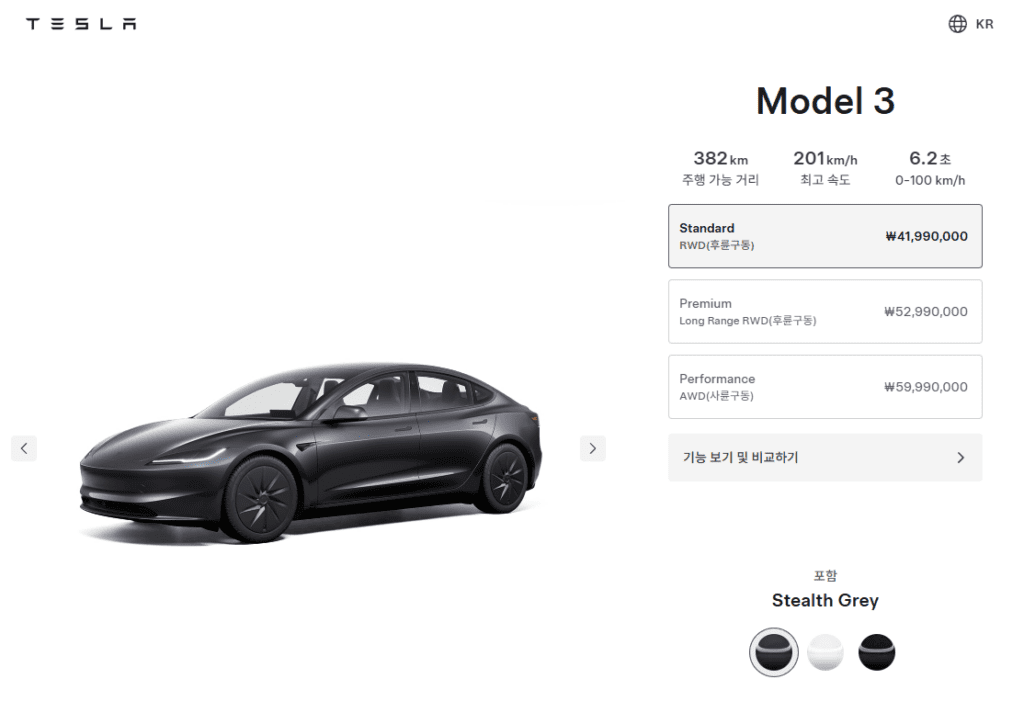
Task: Choose the black paint swatch
Action: pos(876,652)
